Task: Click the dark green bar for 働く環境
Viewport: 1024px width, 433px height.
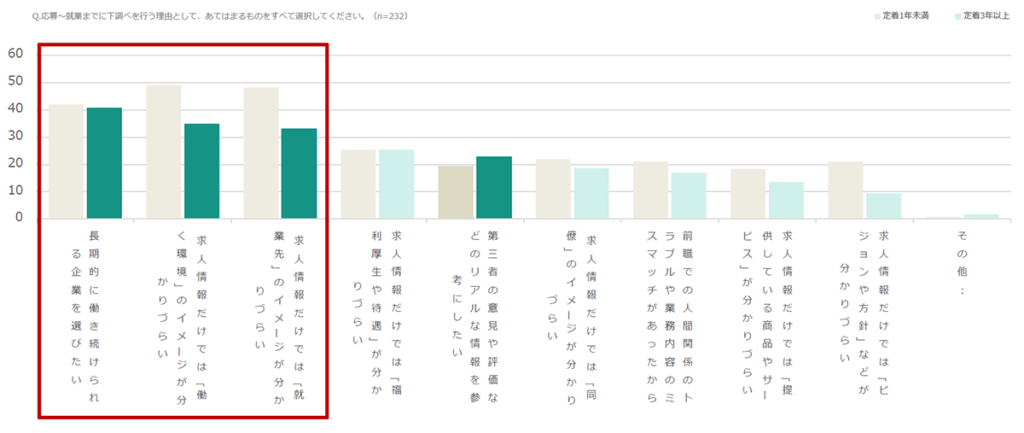Action: (x=202, y=171)
